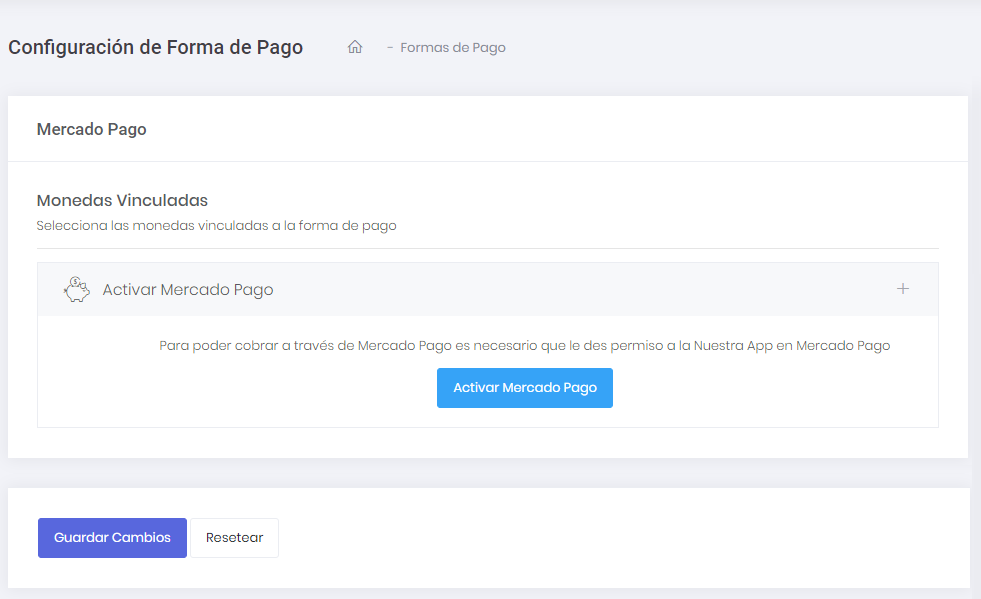Save with the Guardar Cambios button
The image size is (981, 599).
112,537
